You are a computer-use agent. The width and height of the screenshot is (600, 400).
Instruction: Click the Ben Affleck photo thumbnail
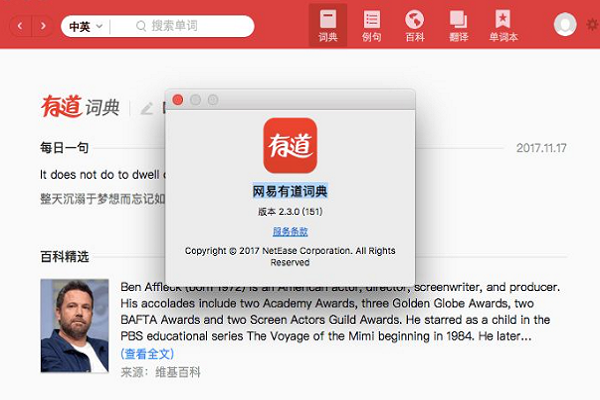75,325
